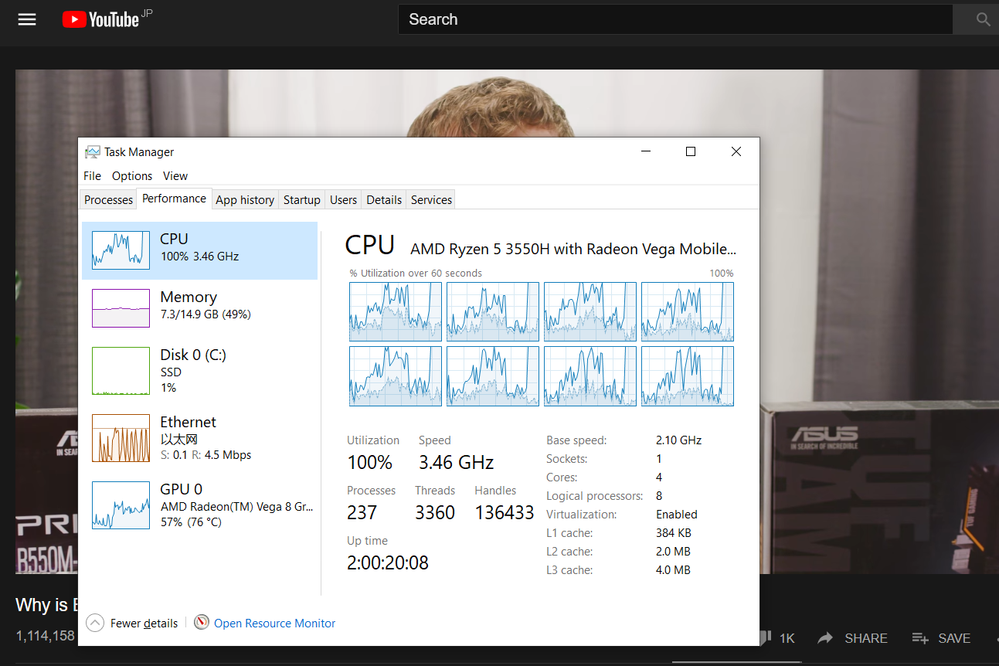Screen dimensions: 999x666
Task: Select the Ethernet mini graph thumbnail
Action: 121,438
